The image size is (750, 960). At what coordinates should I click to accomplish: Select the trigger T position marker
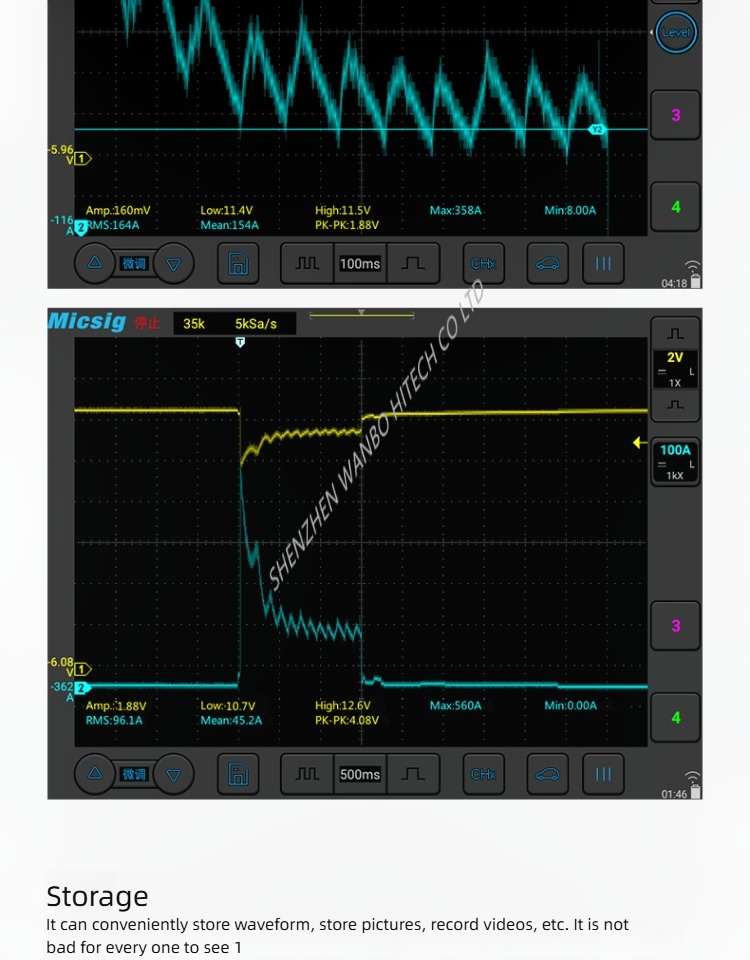tap(240, 342)
